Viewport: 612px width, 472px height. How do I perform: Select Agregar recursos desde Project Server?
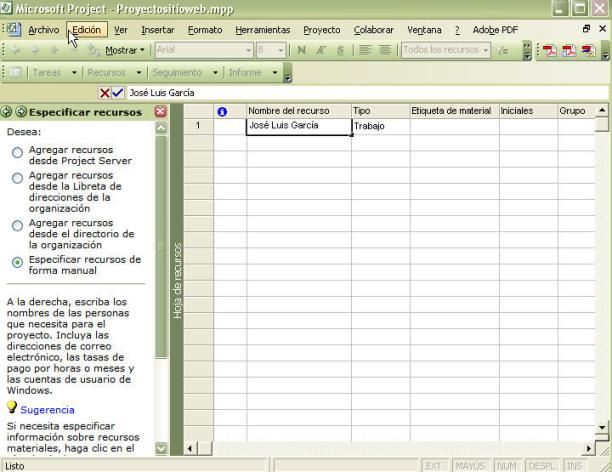click(x=17, y=153)
